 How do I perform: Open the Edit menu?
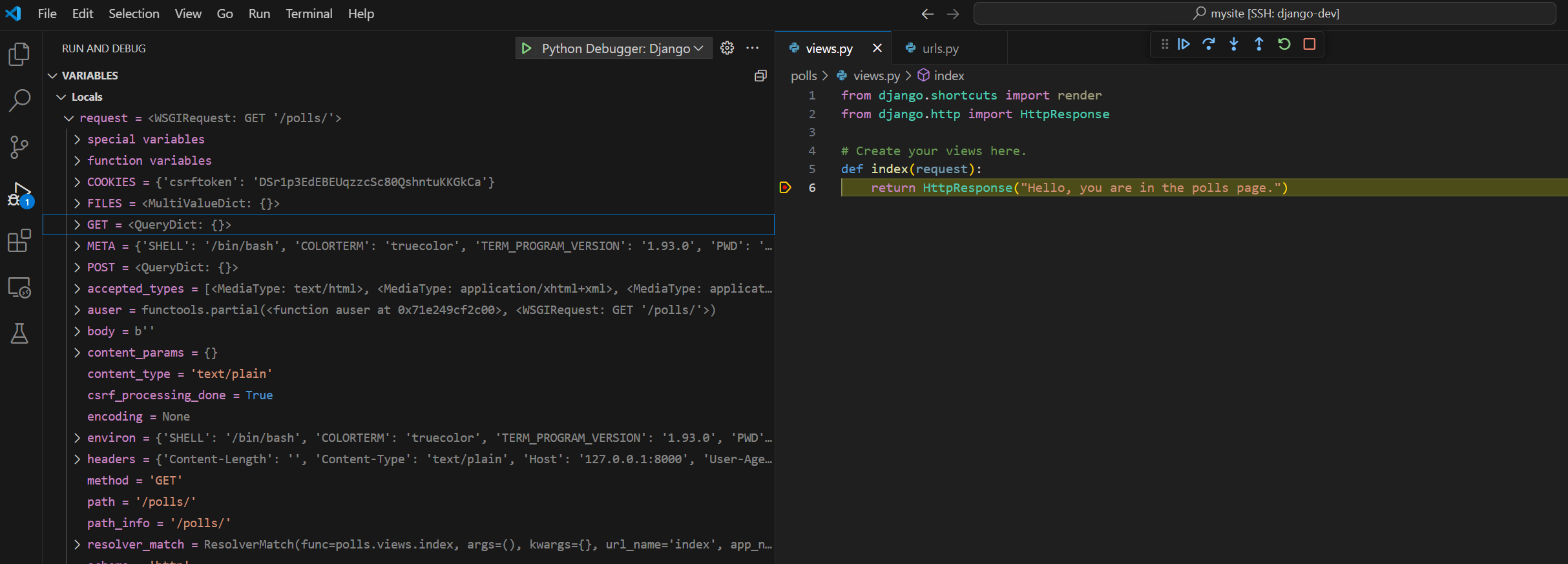point(83,14)
